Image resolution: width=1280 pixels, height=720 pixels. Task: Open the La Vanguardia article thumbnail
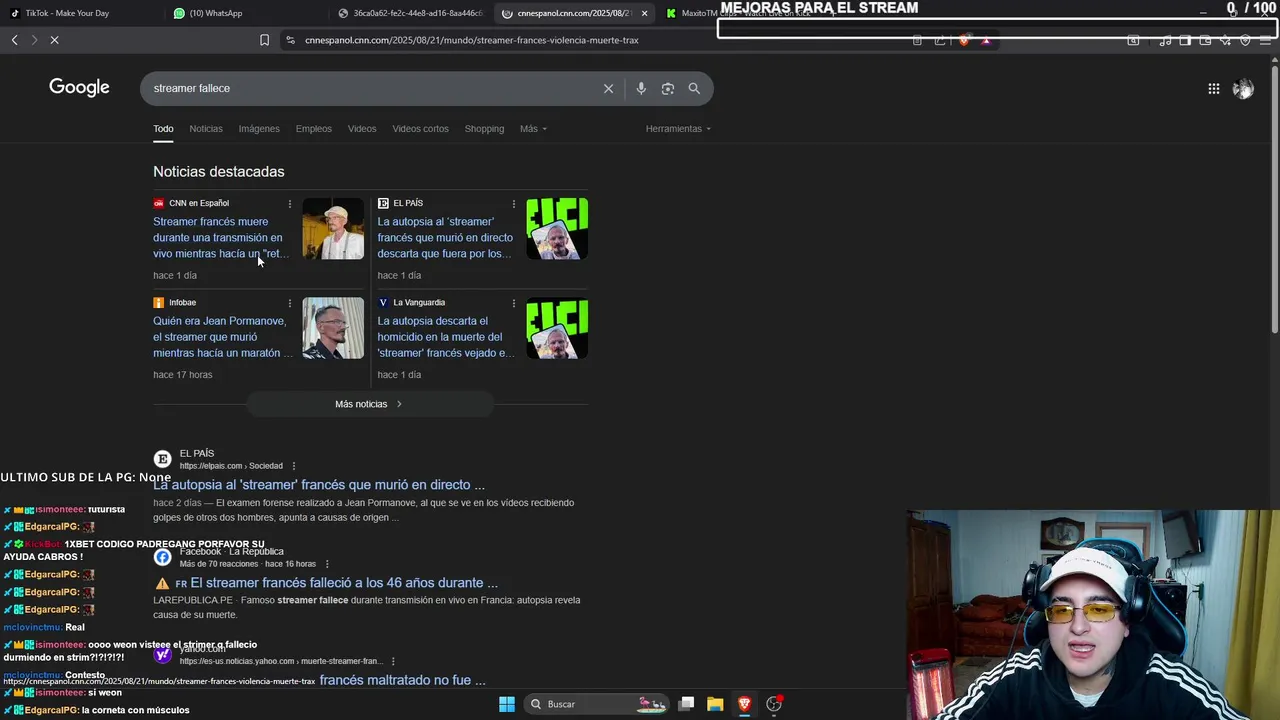tap(557, 328)
